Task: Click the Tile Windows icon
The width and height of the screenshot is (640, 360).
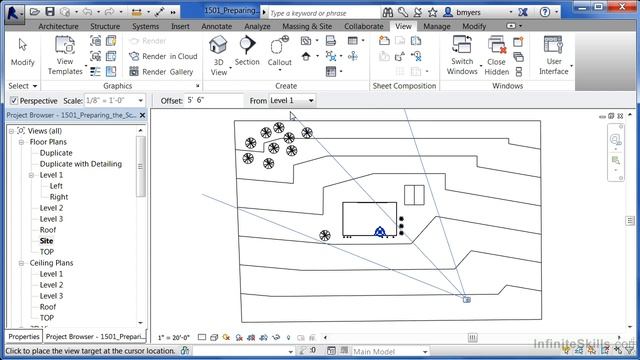Action: coord(519,72)
